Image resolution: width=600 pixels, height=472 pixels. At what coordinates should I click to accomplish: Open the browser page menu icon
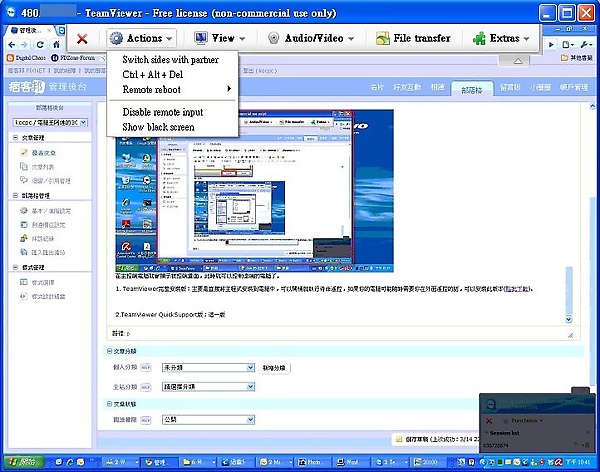click(x=568, y=45)
